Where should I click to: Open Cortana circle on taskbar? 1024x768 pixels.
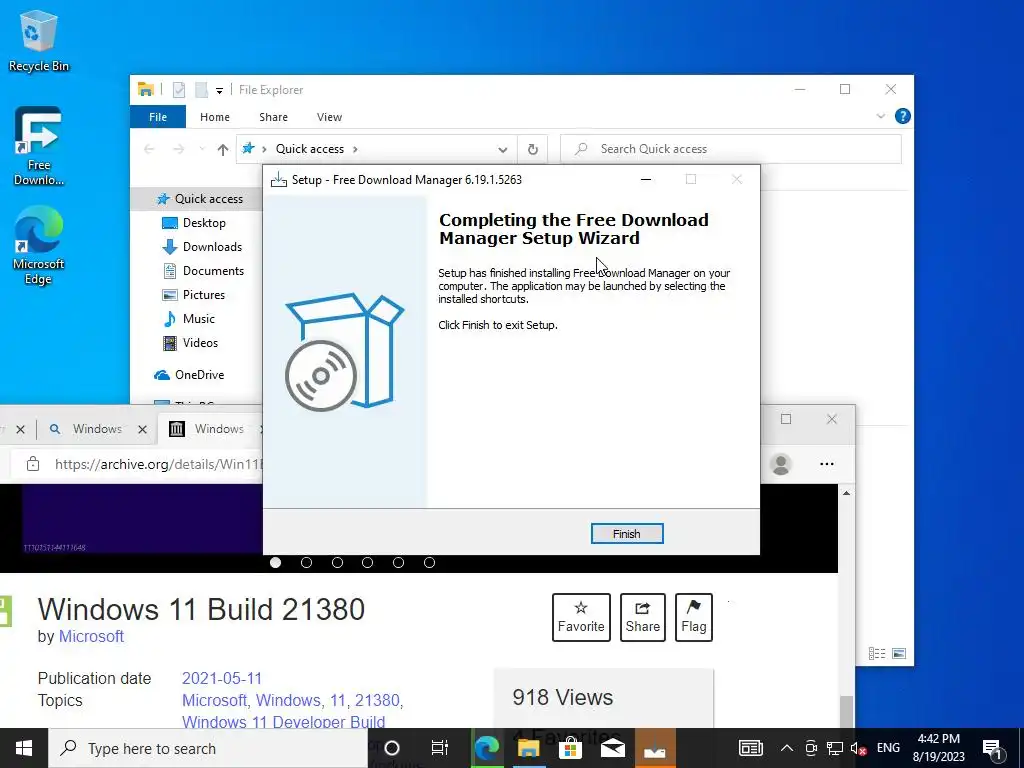392,748
